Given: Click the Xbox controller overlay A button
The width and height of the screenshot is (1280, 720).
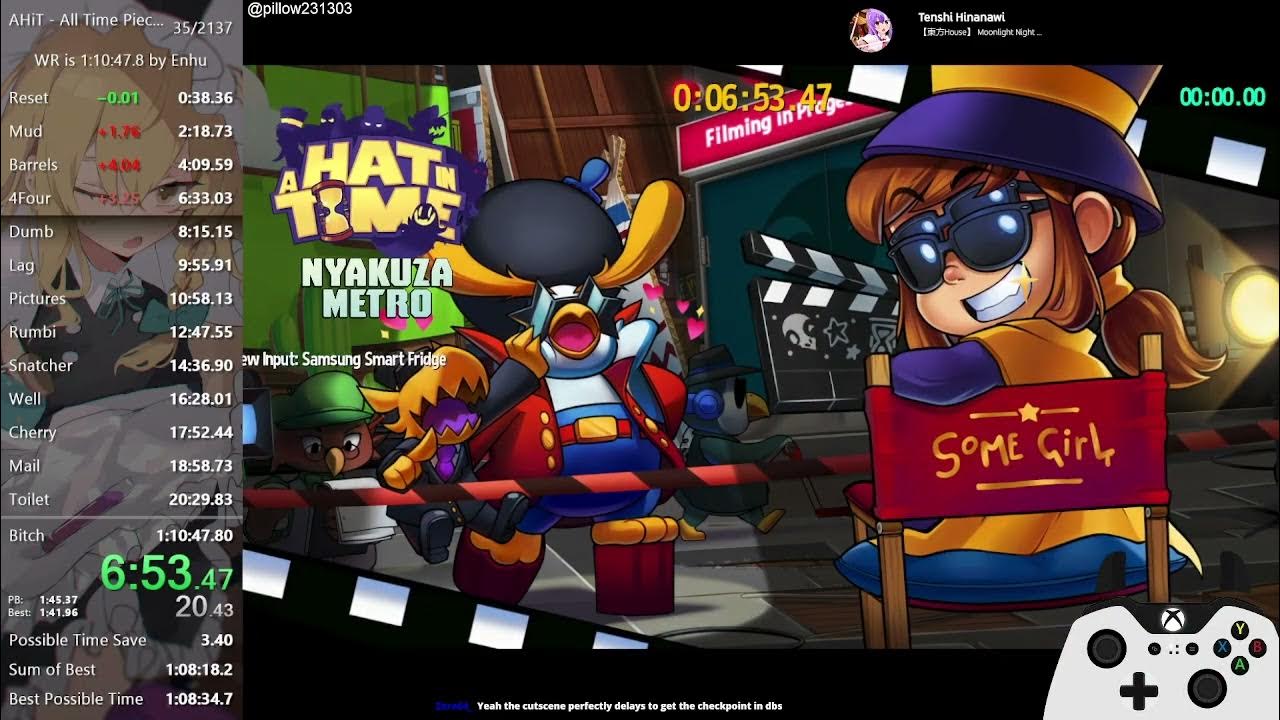Looking at the screenshot, I should (1240, 665).
